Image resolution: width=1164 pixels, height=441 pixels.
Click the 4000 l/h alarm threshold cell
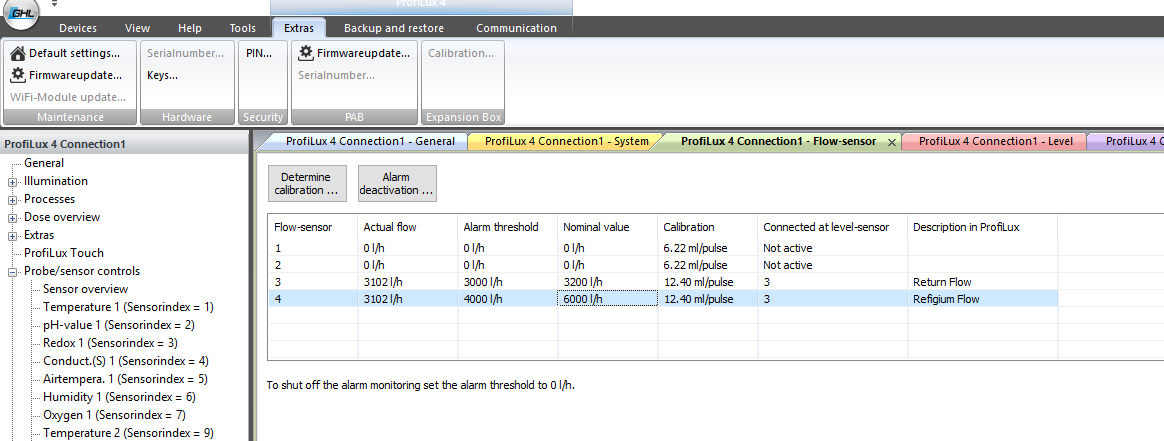[508, 299]
